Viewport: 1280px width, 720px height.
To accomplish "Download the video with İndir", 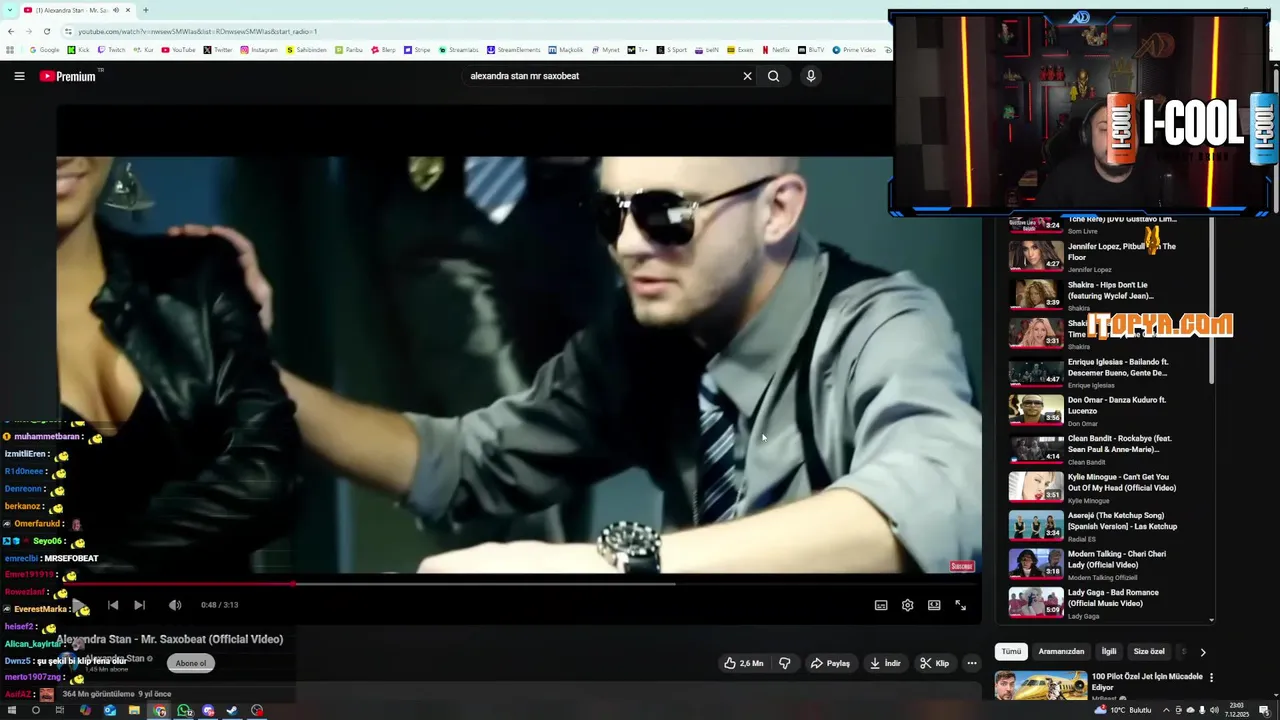I will click(886, 663).
